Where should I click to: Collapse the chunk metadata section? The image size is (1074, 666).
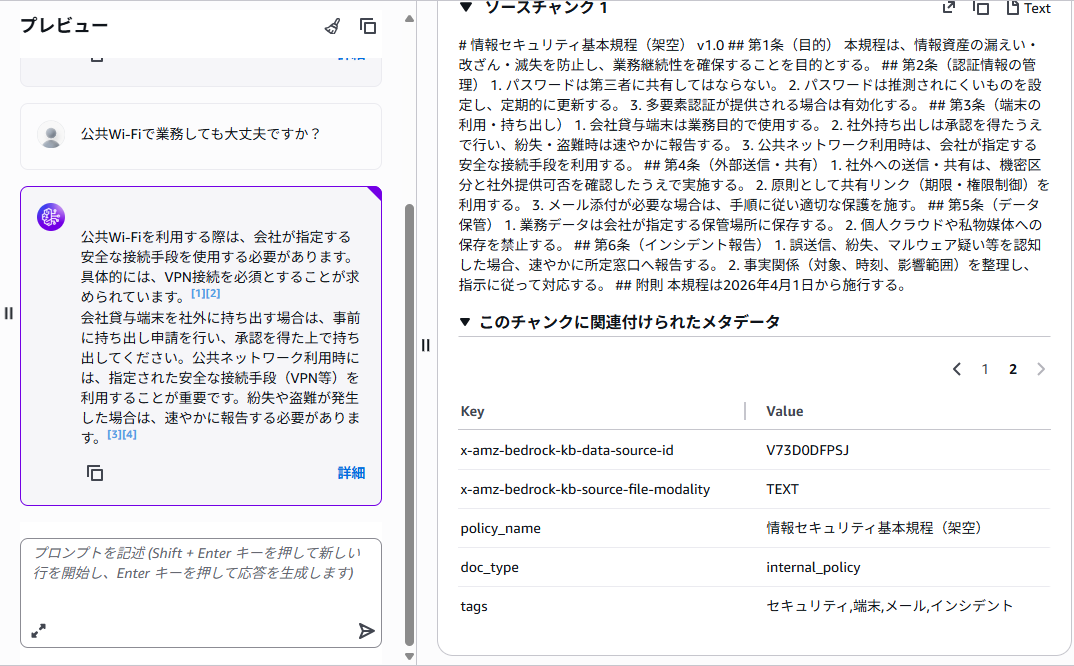[465, 322]
